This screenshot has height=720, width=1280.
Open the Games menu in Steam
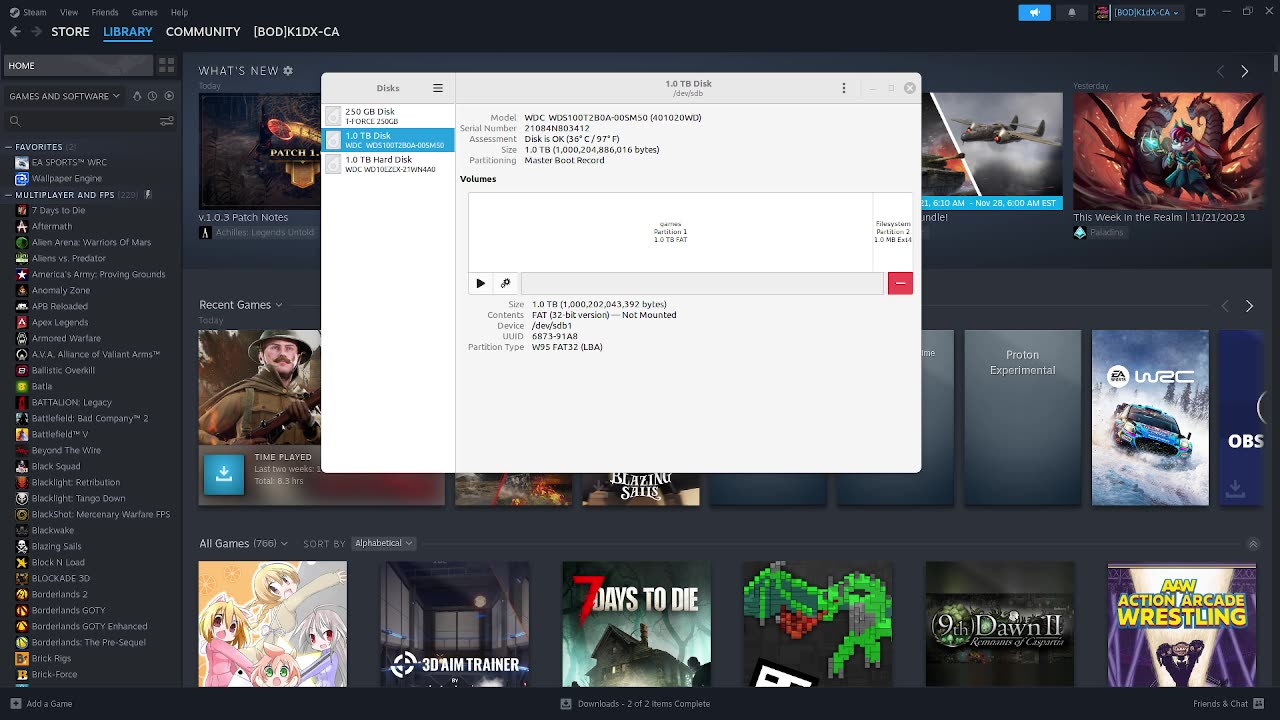click(x=145, y=12)
